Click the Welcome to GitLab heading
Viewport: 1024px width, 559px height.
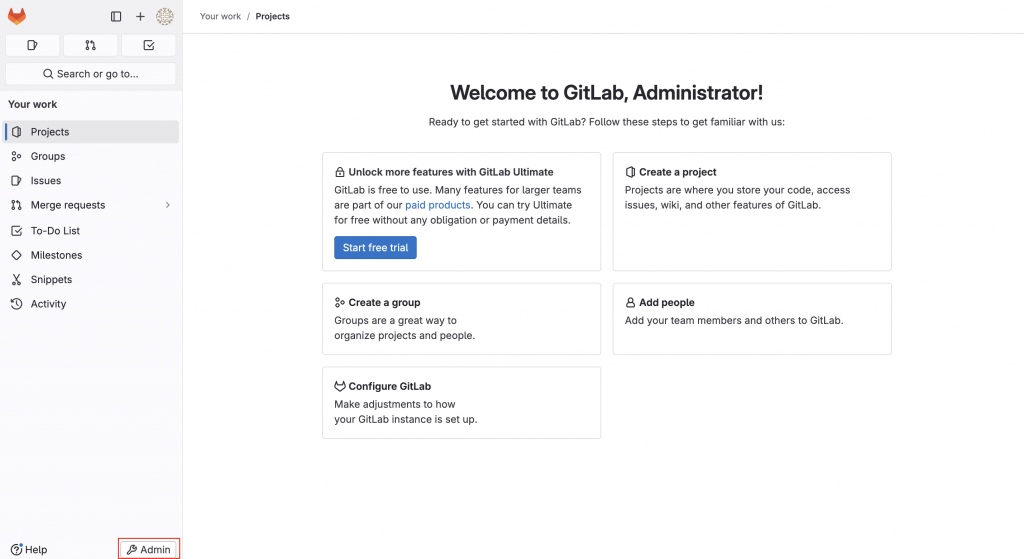click(x=607, y=93)
